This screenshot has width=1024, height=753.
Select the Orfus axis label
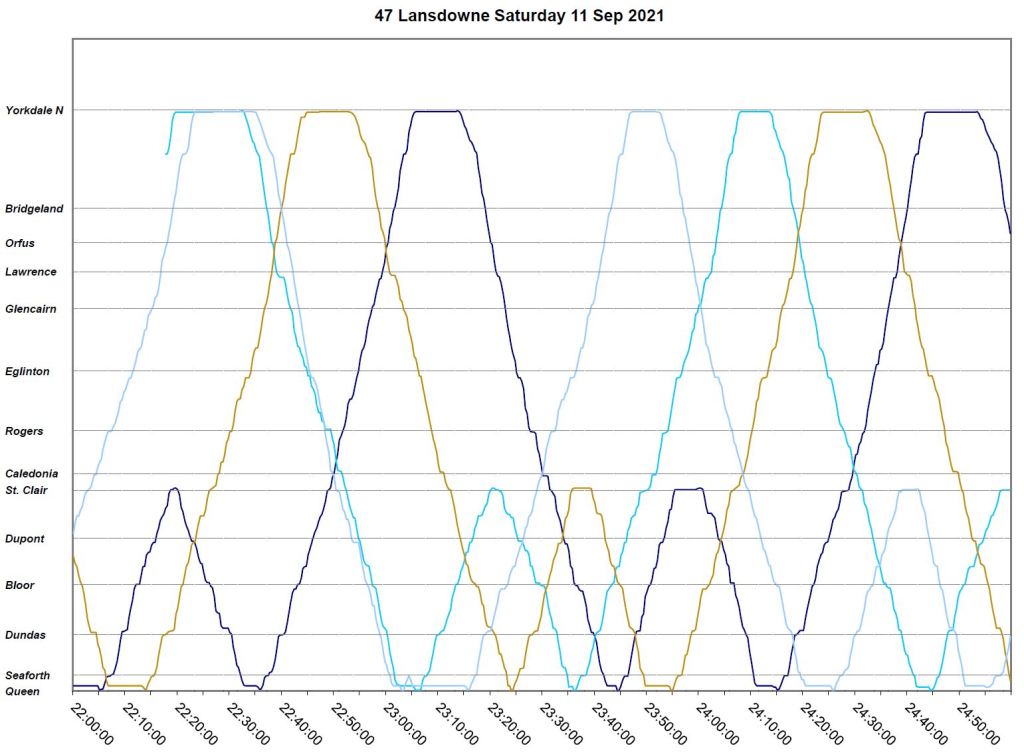click(x=20, y=242)
